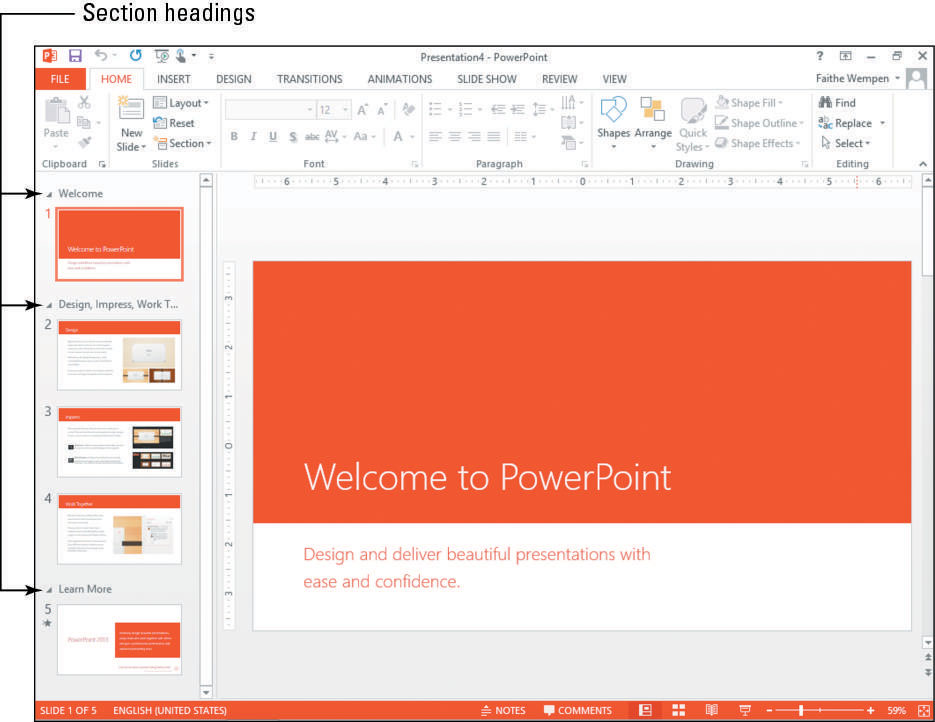Click the New Slide icon
This screenshot has height=722, width=935.
click(x=131, y=125)
